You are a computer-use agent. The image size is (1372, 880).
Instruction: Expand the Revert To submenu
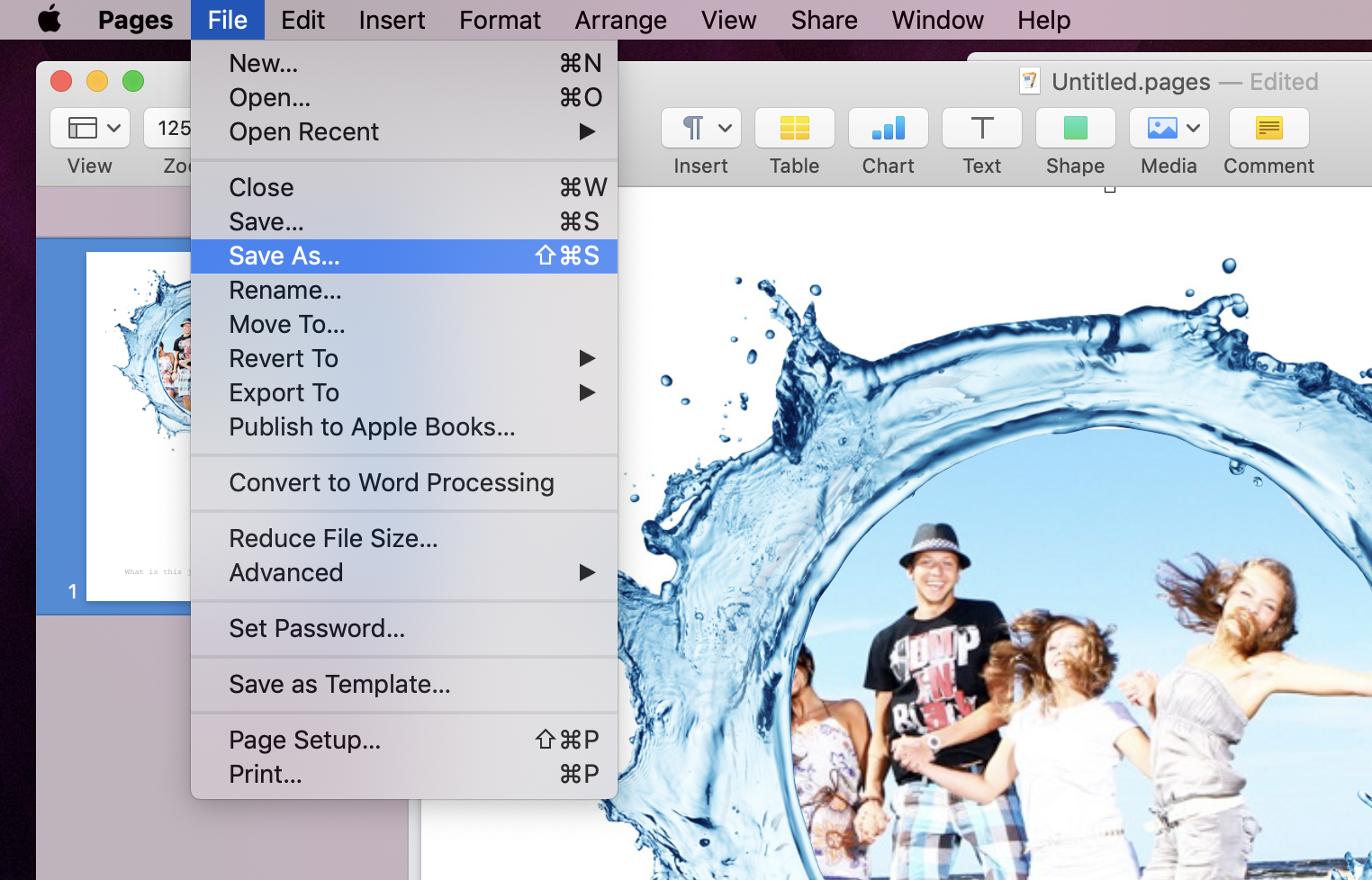404,358
